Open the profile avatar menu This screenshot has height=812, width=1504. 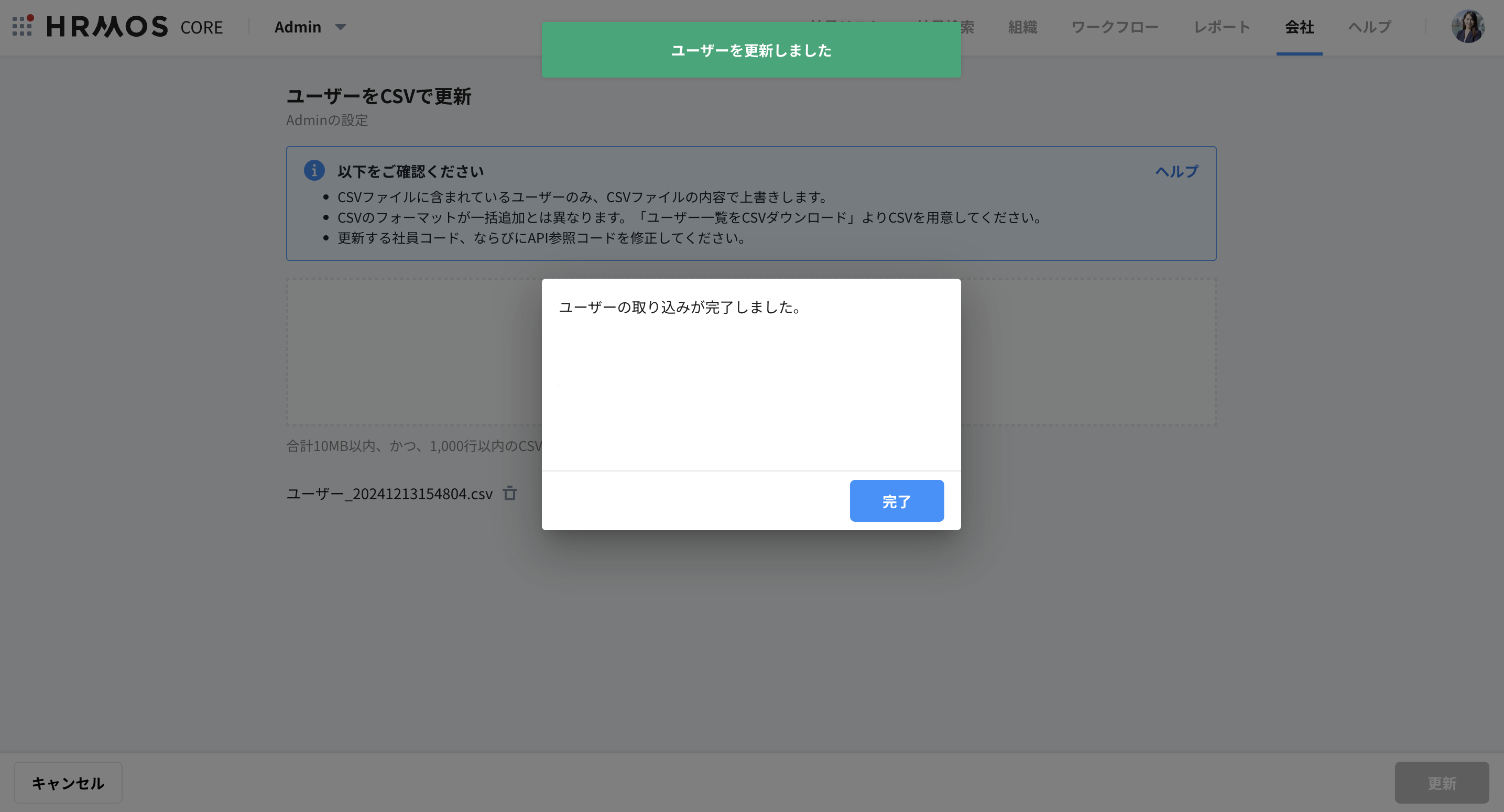coord(1467,26)
